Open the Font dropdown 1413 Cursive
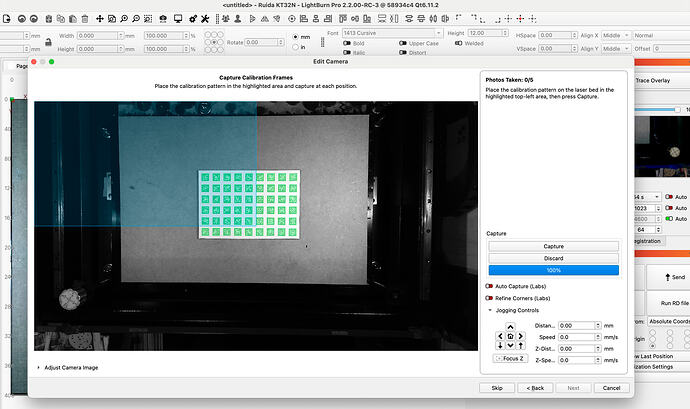Screen dimensions: 690x409 click(392, 33)
